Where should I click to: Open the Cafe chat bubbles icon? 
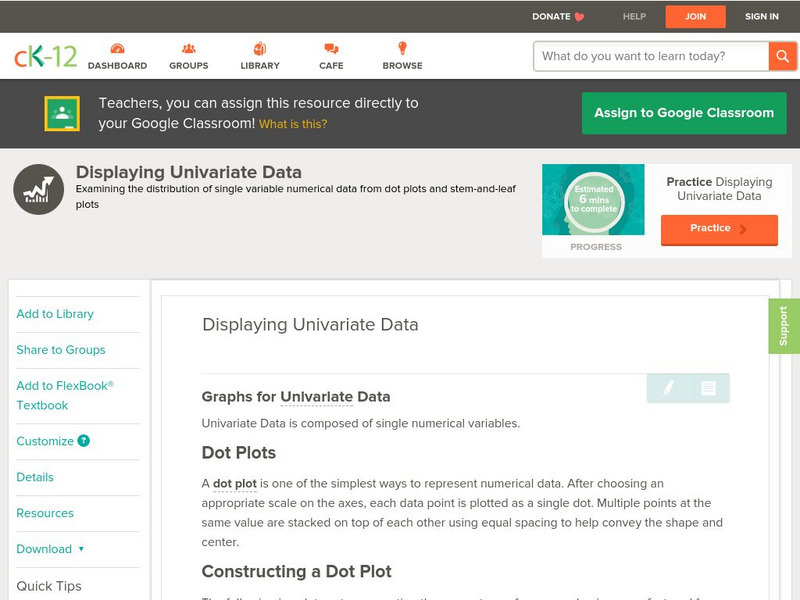point(331,48)
